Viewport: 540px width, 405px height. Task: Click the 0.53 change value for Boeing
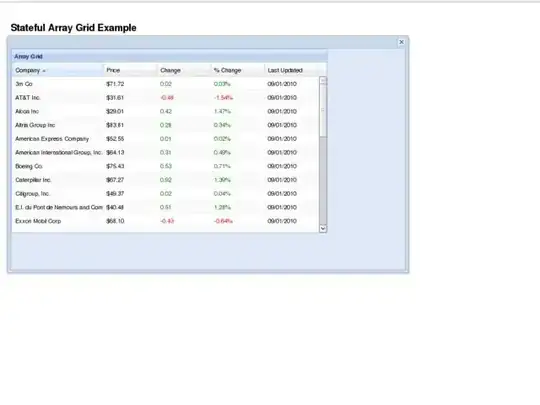(x=166, y=166)
